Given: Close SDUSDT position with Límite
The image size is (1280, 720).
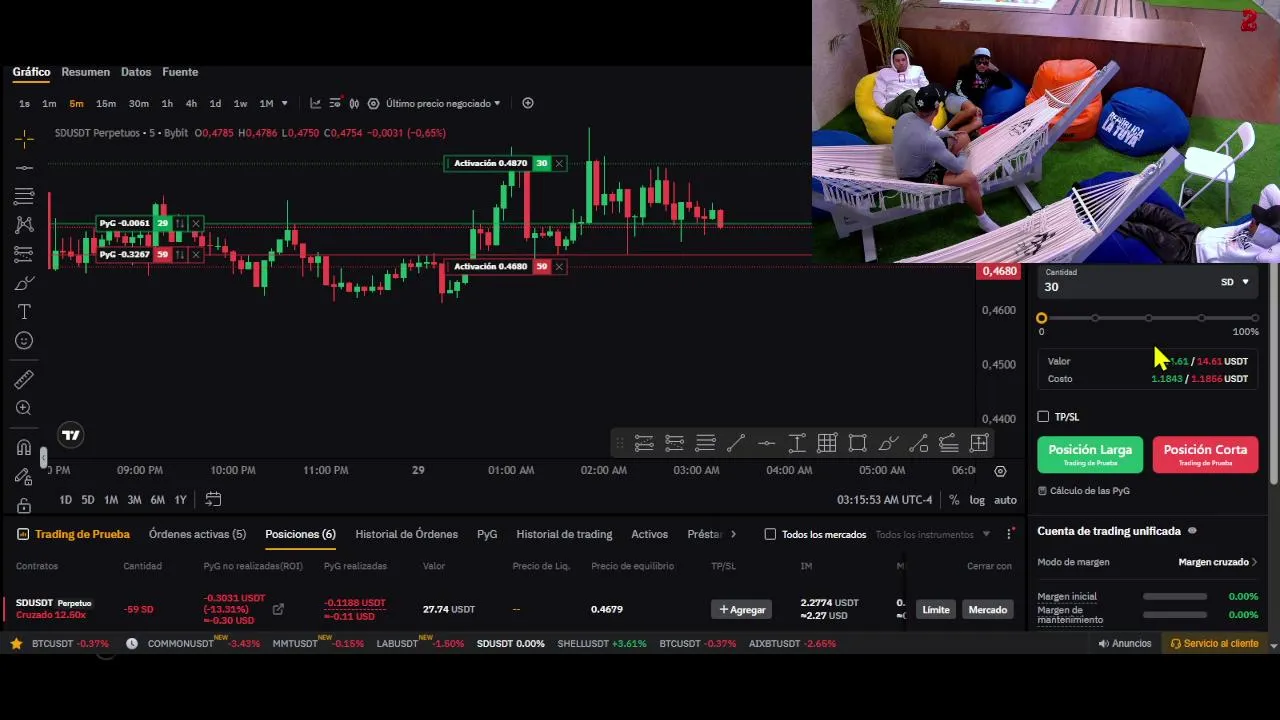Looking at the screenshot, I should (x=936, y=609).
